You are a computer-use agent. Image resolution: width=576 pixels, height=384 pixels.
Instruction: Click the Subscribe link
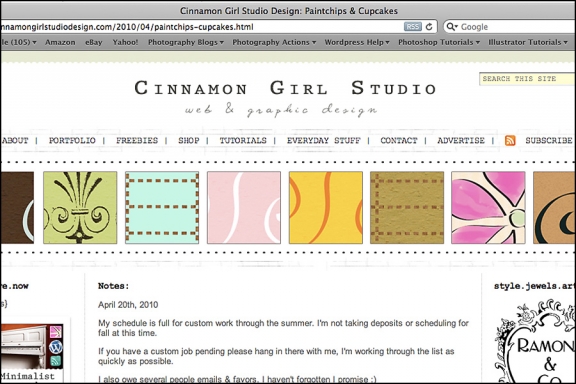(549, 140)
